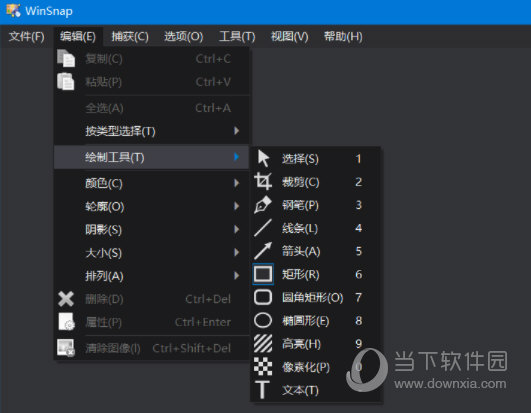Select the arrow cursor icon for 选择(S)
Viewport: 531px width, 413px height.
pos(263,158)
